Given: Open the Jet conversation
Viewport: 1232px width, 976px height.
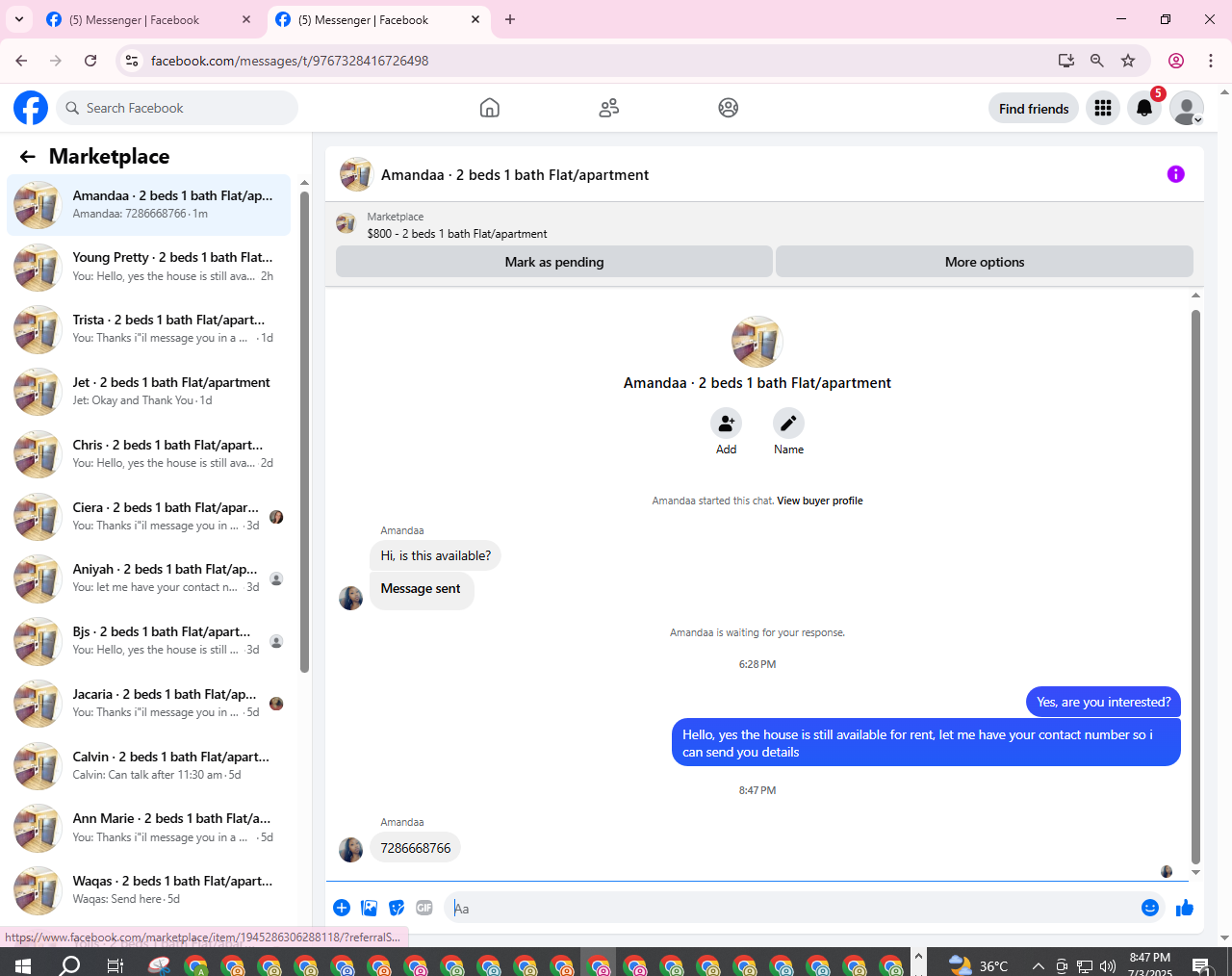Looking at the screenshot, I should click(149, 392).
